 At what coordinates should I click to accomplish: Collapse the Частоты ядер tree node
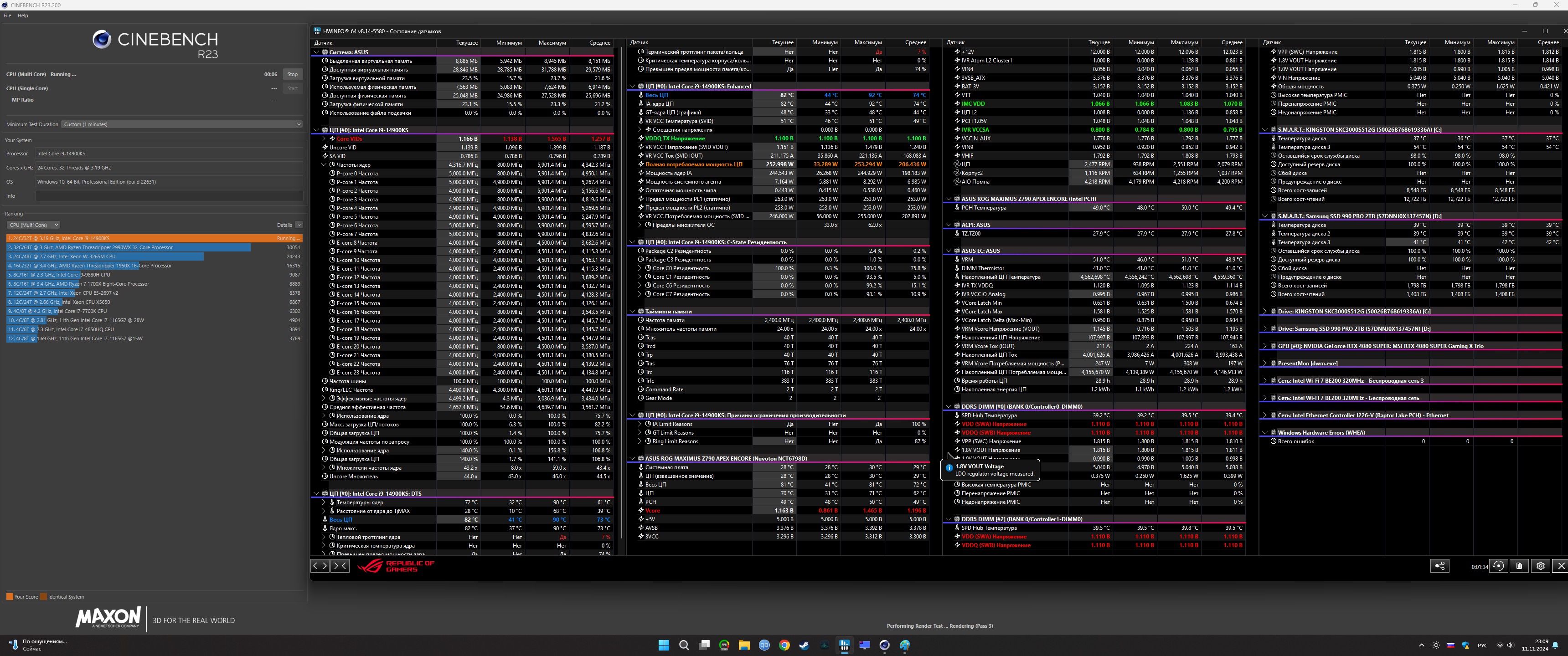pyautogui.click(x=324, y=165)
